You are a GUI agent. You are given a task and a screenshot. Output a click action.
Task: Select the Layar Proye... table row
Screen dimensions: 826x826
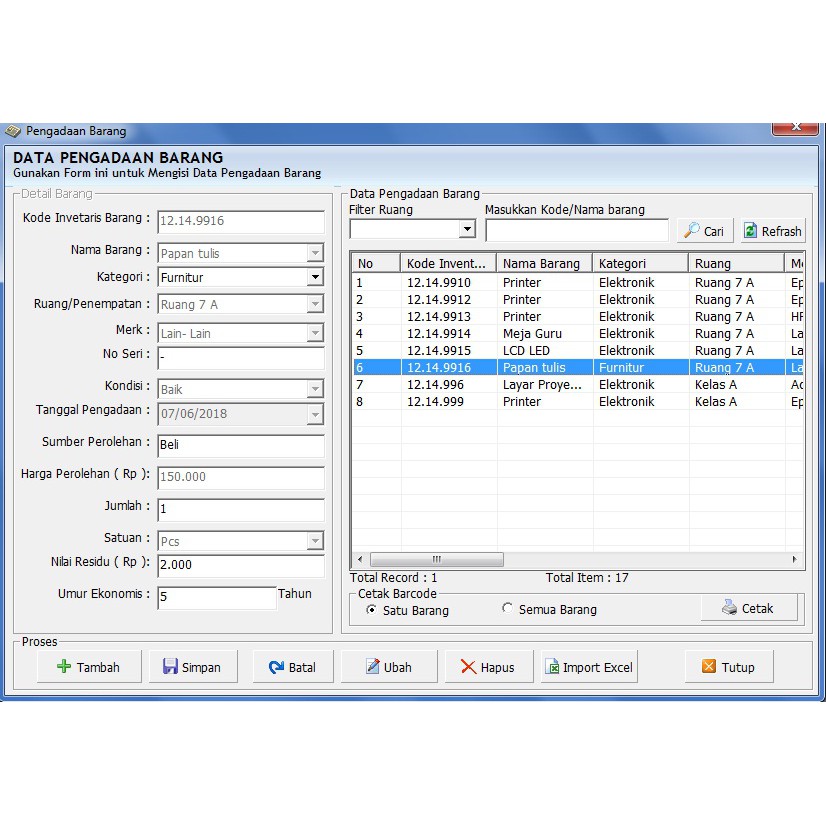click(578, 385)
